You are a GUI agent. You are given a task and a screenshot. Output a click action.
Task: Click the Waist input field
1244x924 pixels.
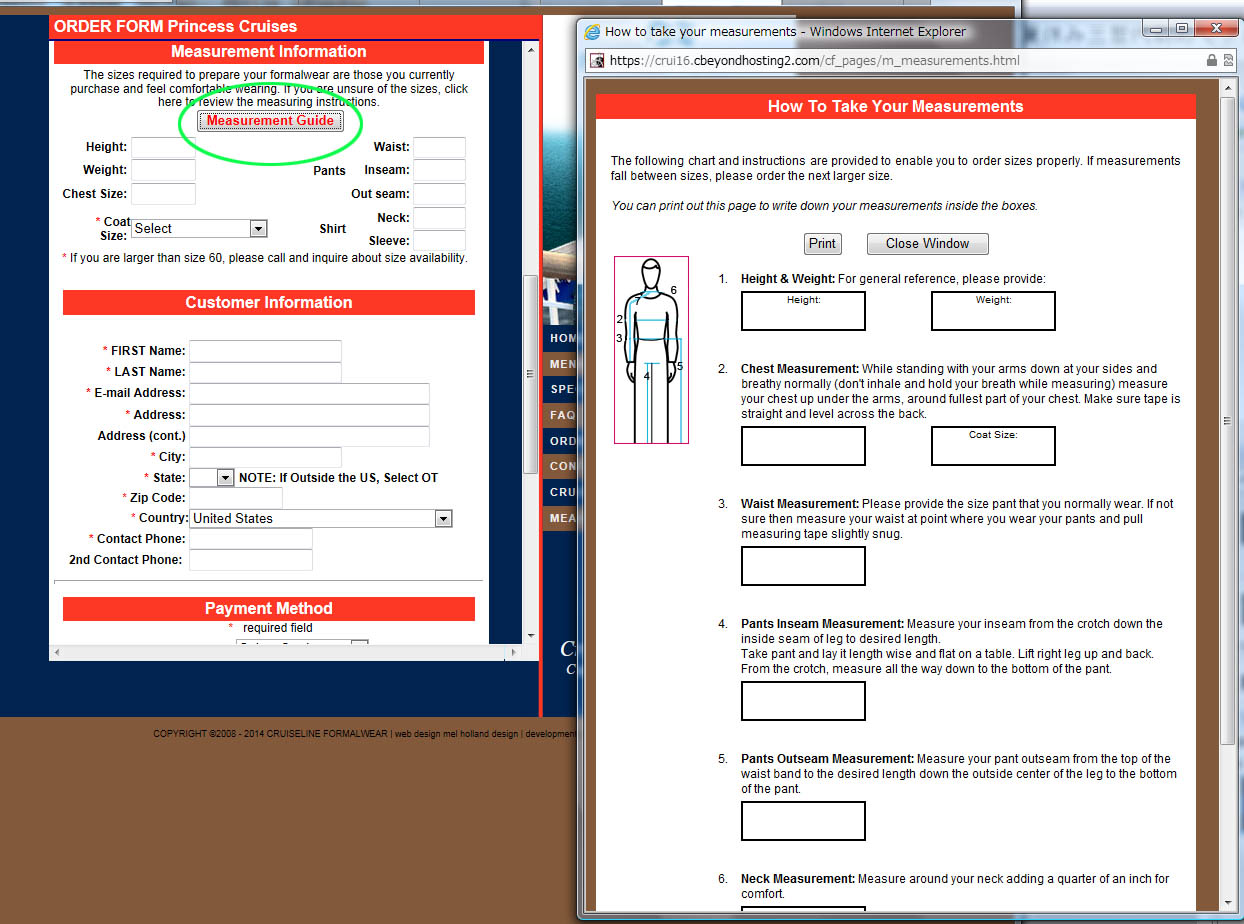439,147
